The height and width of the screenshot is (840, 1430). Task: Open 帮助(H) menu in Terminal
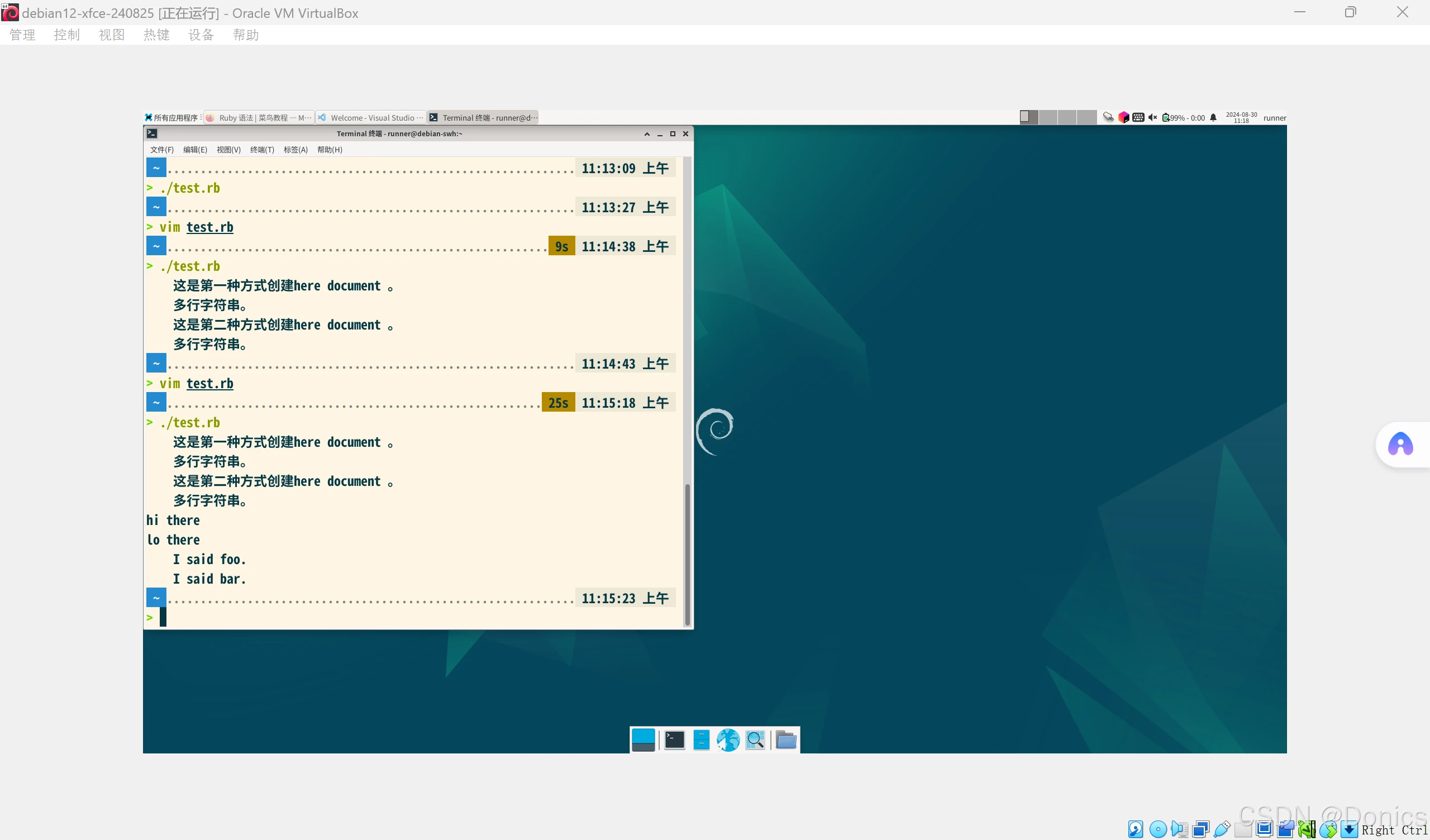329,149
